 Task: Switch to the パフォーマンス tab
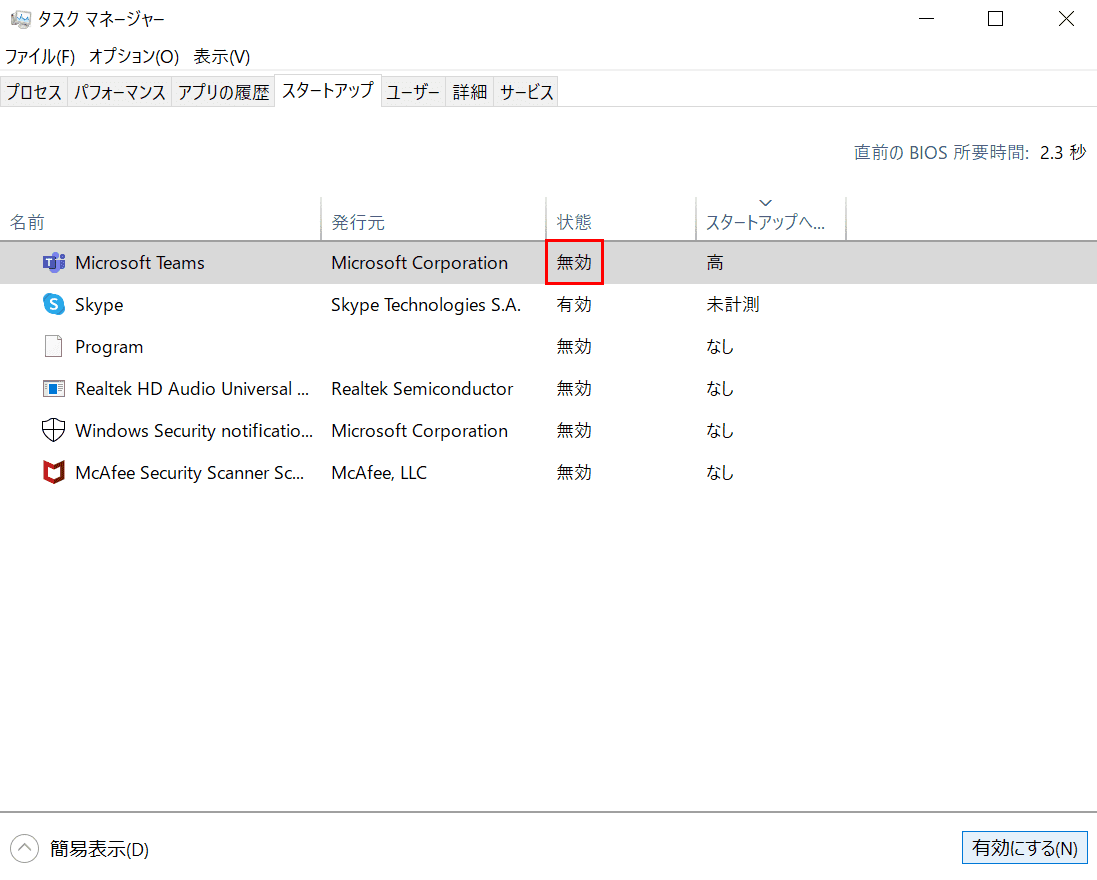point(120,92)
